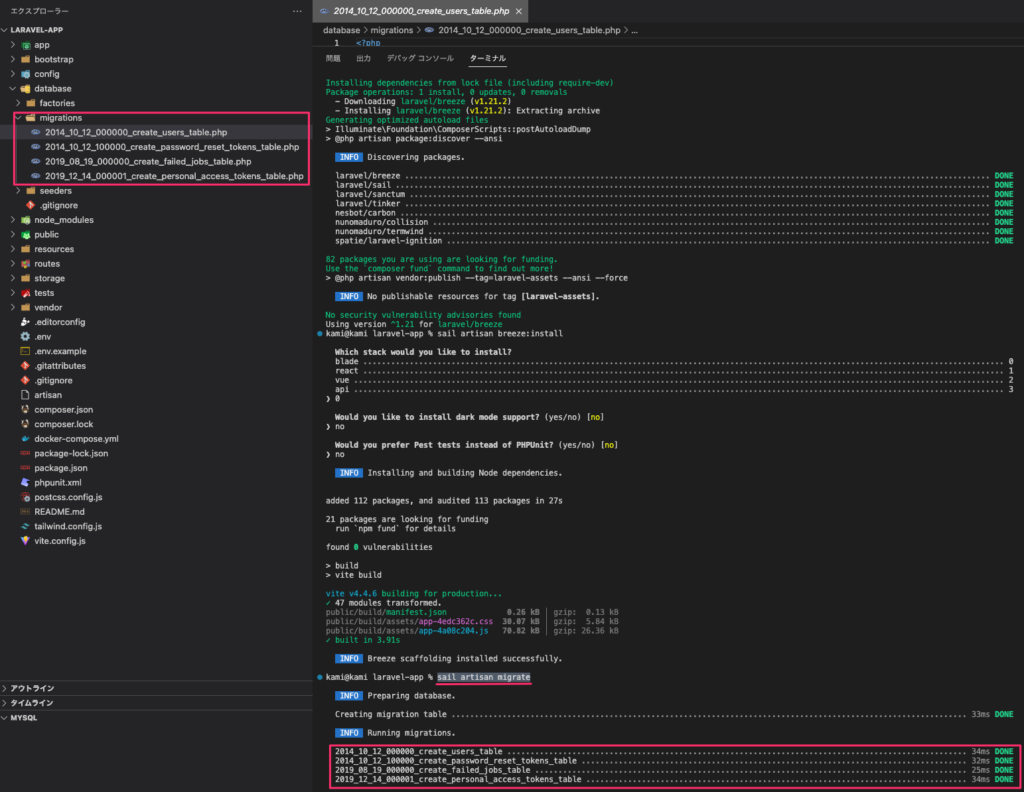Viewport: 1024px width, 792px height.
Task: Click the tailwind.config.js file icon
Action: (25, 526)
